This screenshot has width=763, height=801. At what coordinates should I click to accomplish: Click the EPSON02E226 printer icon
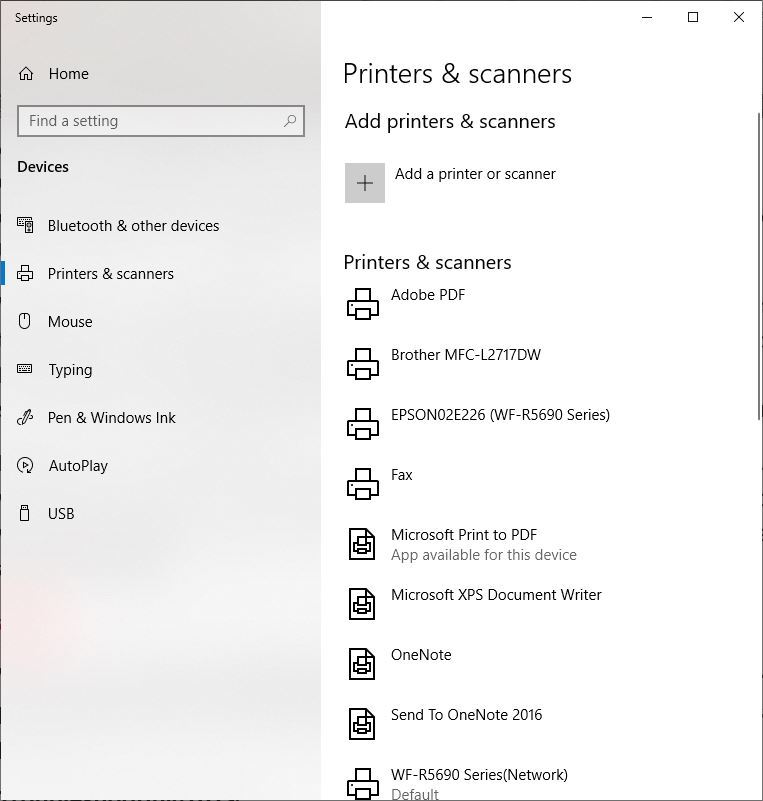(363, 424)
